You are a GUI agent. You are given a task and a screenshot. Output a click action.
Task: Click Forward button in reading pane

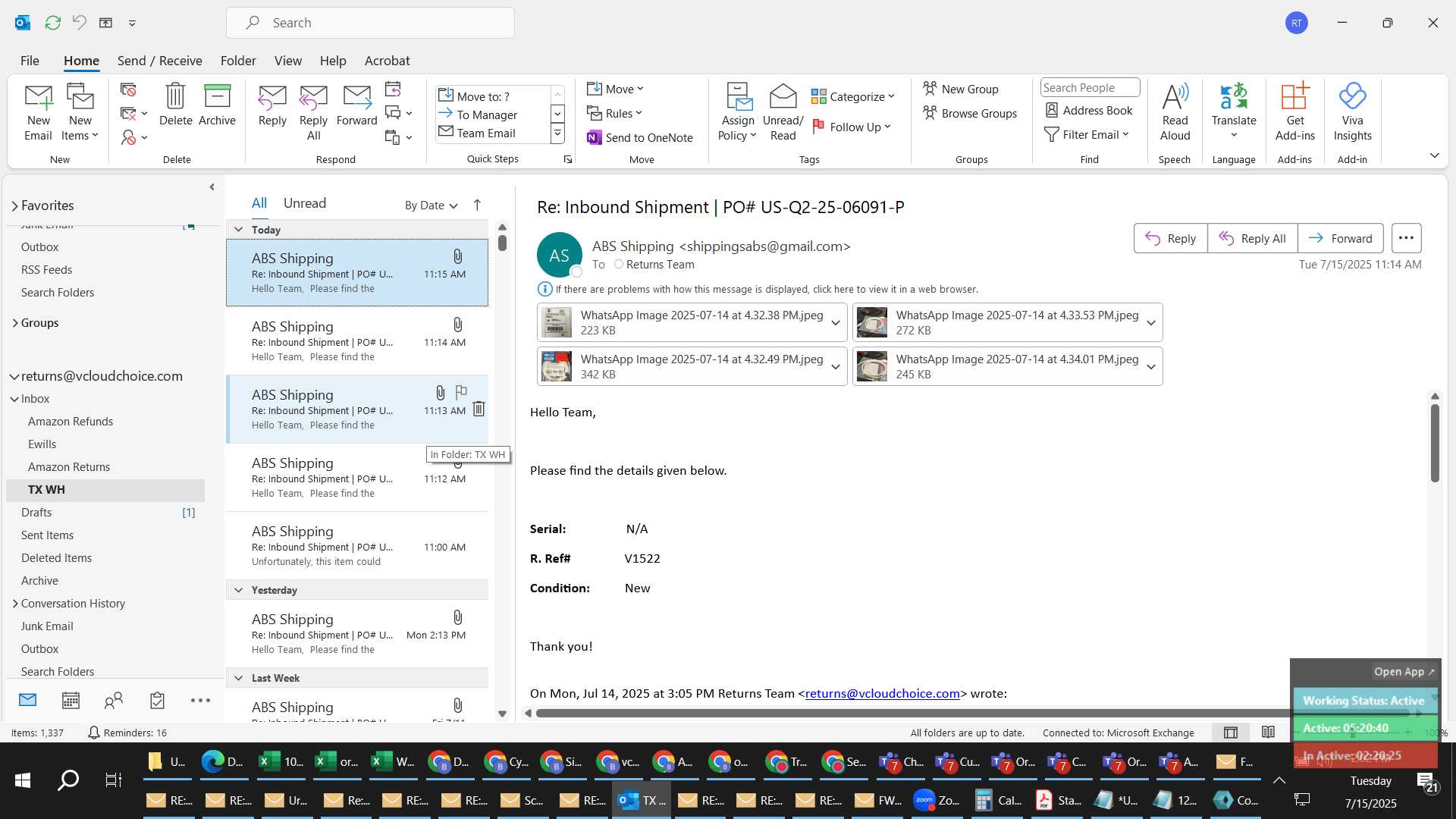click(x=1340, y=238)
